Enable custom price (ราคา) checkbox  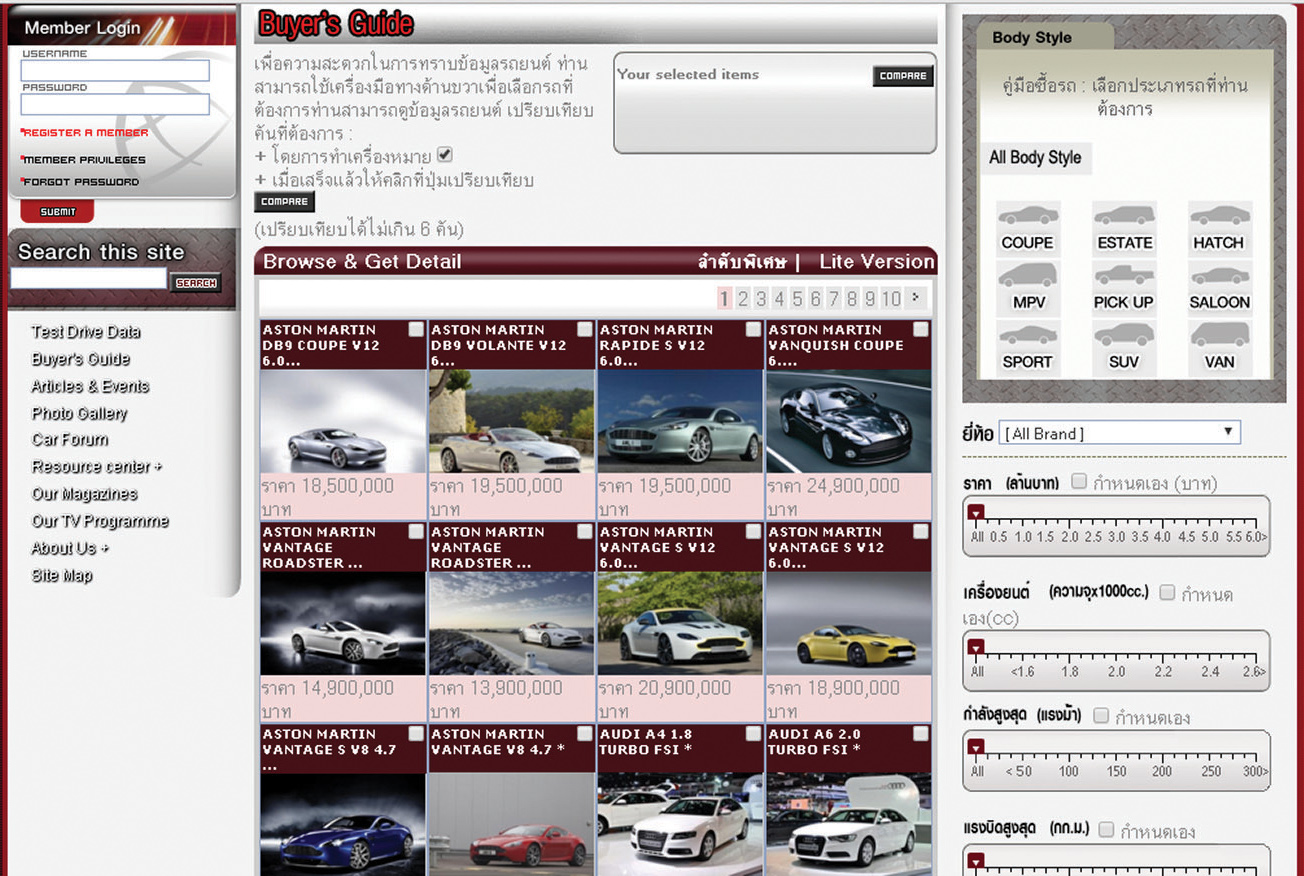tap(1079, 482)
